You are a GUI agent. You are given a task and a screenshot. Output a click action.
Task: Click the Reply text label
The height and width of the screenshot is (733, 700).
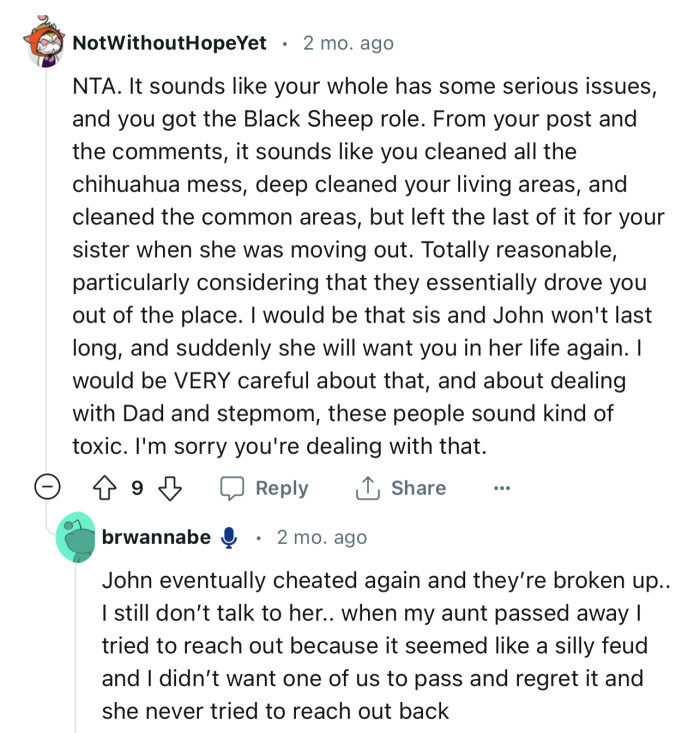click(x=281, y=488)
